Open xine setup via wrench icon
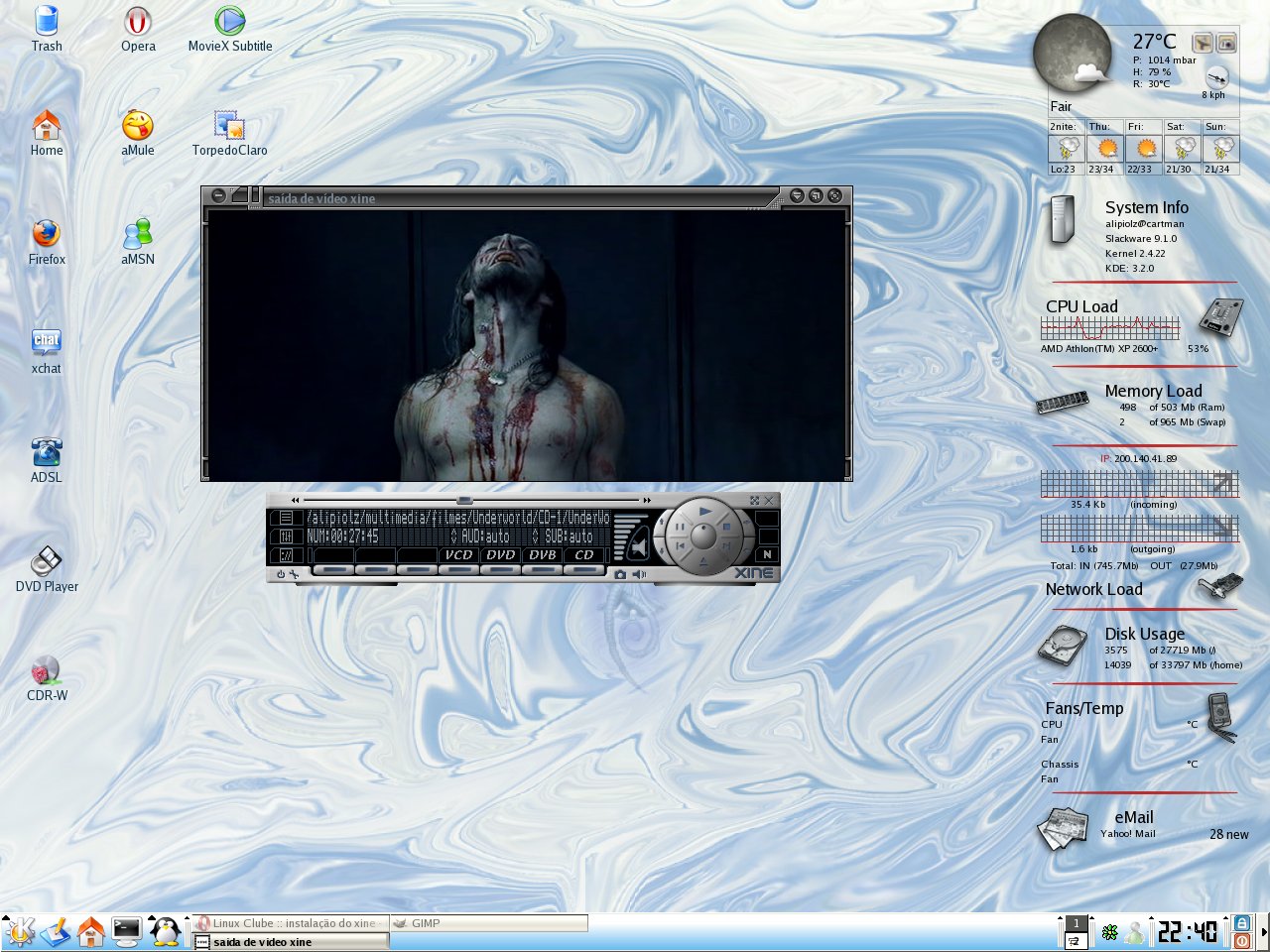Image resolution: width=1270 pixels, height=952 pixels. click(295, 574)
